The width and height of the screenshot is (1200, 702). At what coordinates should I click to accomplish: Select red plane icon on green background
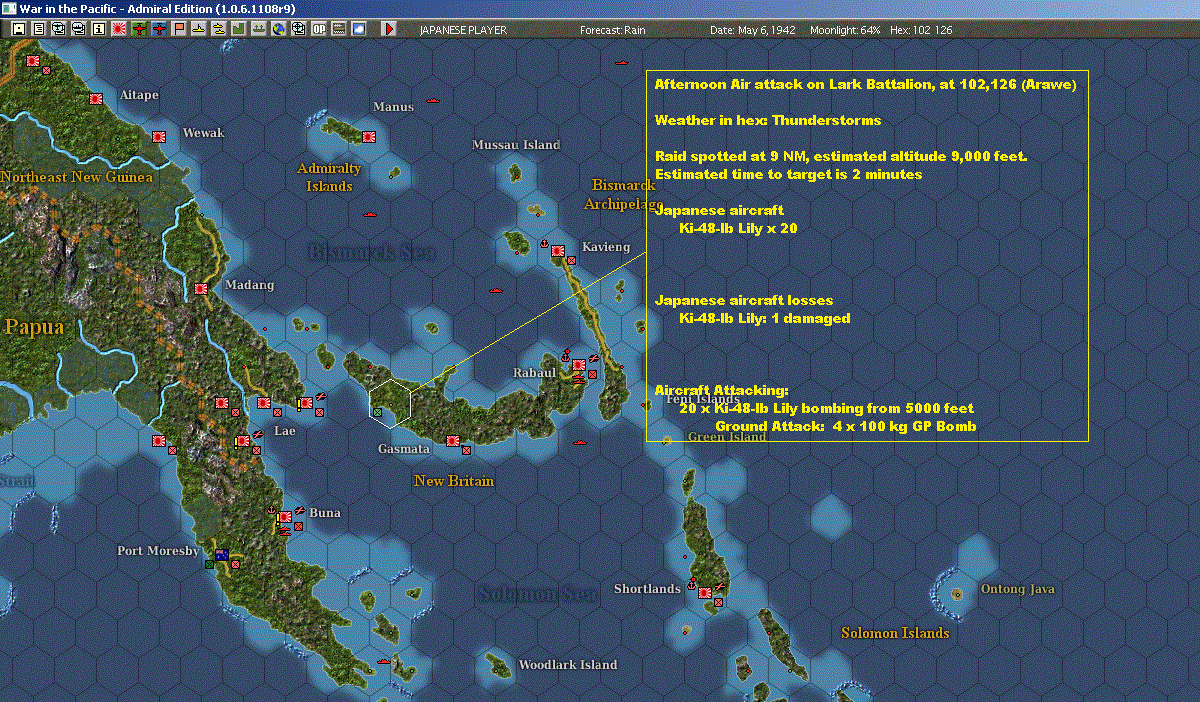tap(139, 30)
